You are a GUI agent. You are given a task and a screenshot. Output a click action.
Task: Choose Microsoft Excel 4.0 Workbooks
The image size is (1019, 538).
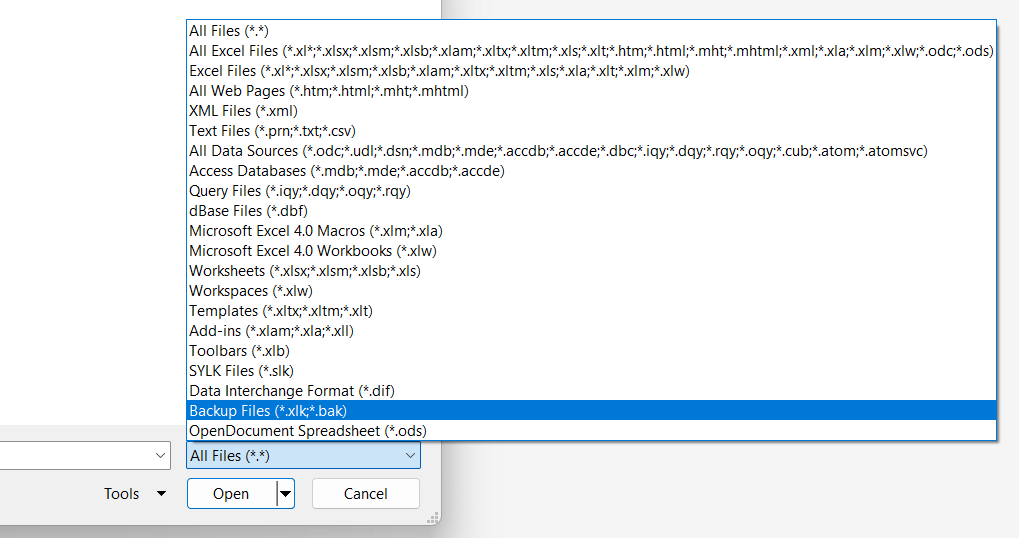tap(591, 251)
